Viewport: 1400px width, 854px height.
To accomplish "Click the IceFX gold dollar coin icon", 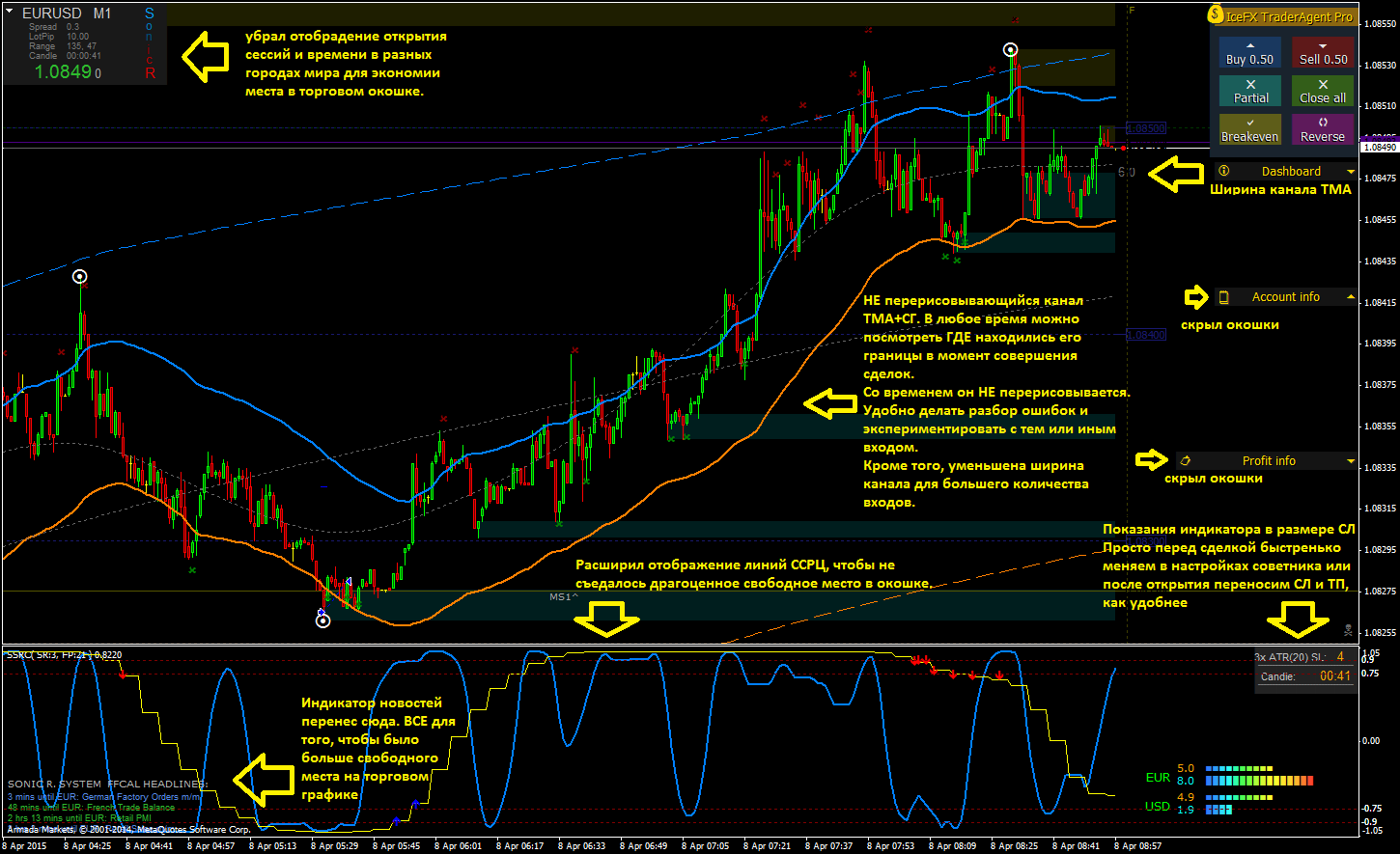I will [1218, 15].
